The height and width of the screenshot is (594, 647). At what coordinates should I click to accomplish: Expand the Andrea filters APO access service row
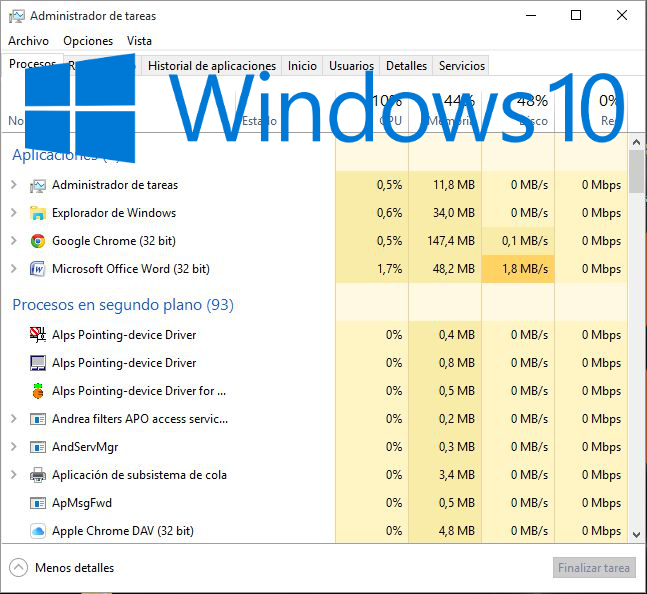coord(14,419)
